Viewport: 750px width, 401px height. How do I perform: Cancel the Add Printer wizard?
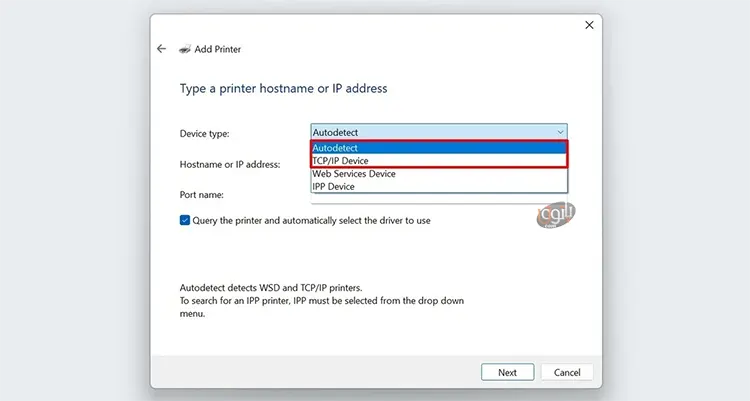tap(567, 372)
